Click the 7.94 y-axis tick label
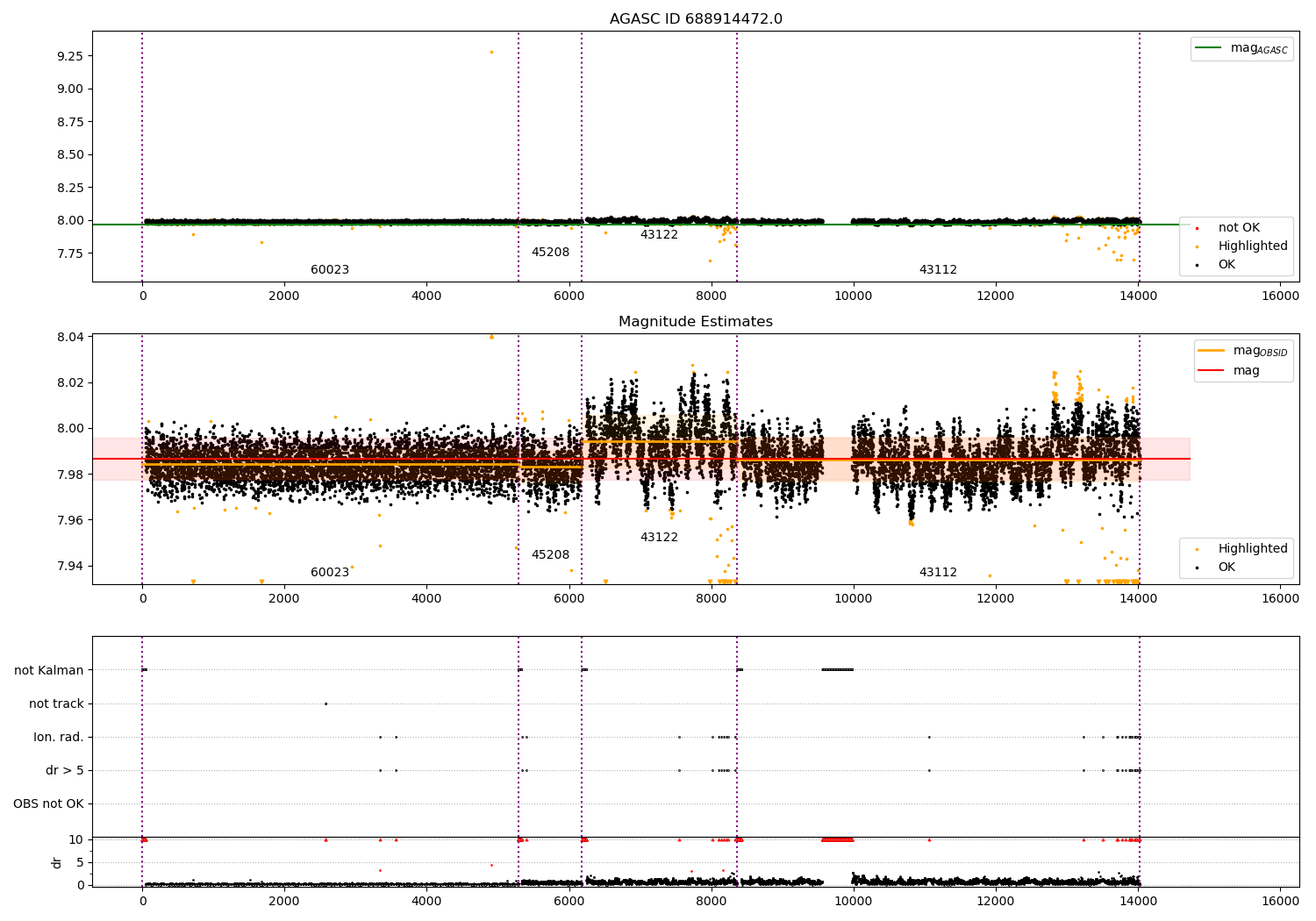The width and height of the screenshot is (1316, 921). [69, 566]
